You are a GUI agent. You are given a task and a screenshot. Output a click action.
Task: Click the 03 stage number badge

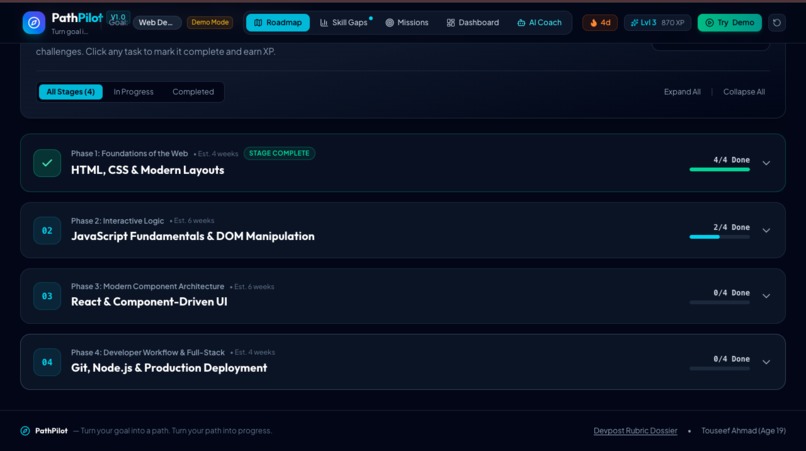click(x=47, y=296)
